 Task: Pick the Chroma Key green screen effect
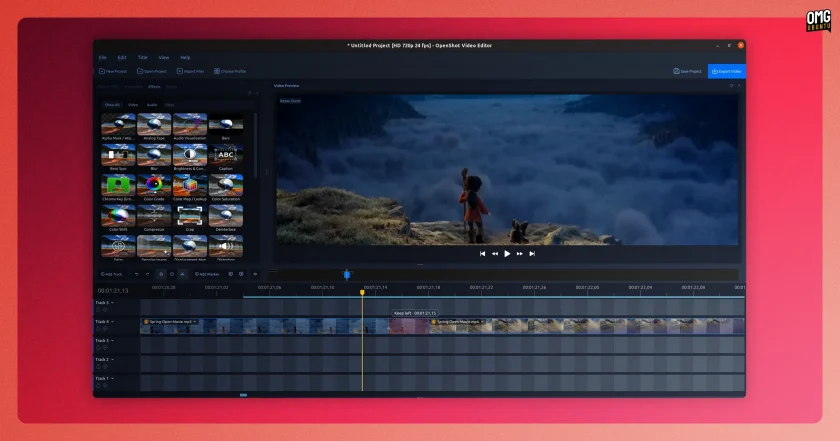tap(118, 185)
